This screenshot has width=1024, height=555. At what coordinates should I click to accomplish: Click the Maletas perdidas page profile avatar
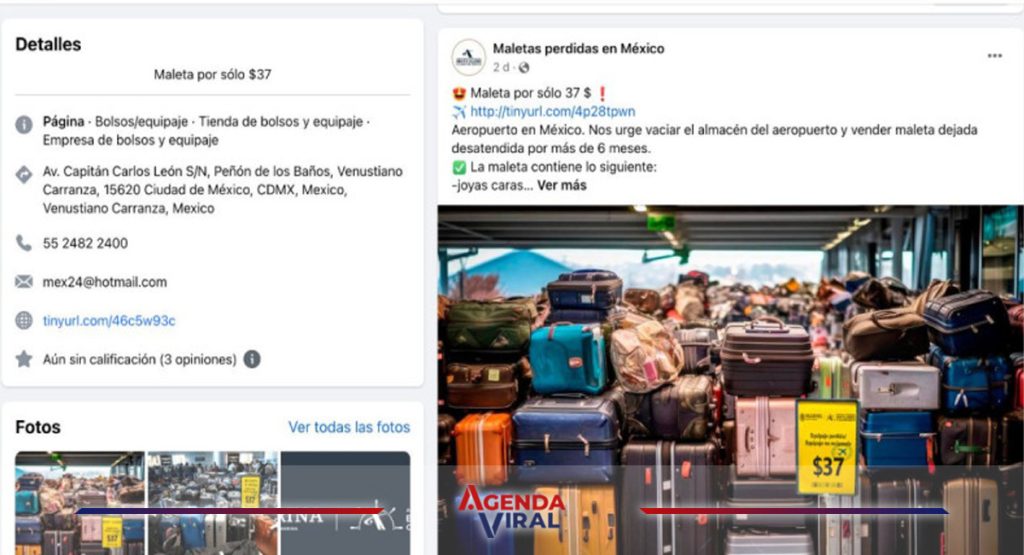468,57
